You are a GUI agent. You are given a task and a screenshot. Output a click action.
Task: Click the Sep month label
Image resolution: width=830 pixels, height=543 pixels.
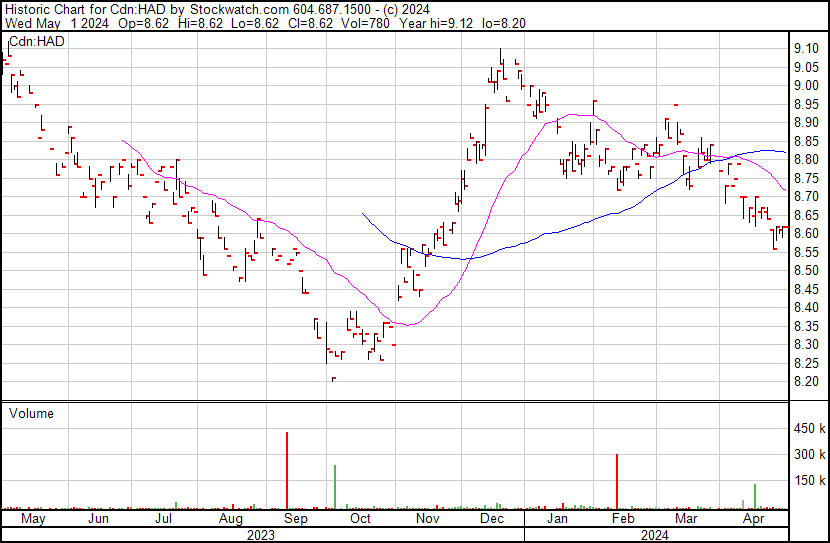click(296, 519)
